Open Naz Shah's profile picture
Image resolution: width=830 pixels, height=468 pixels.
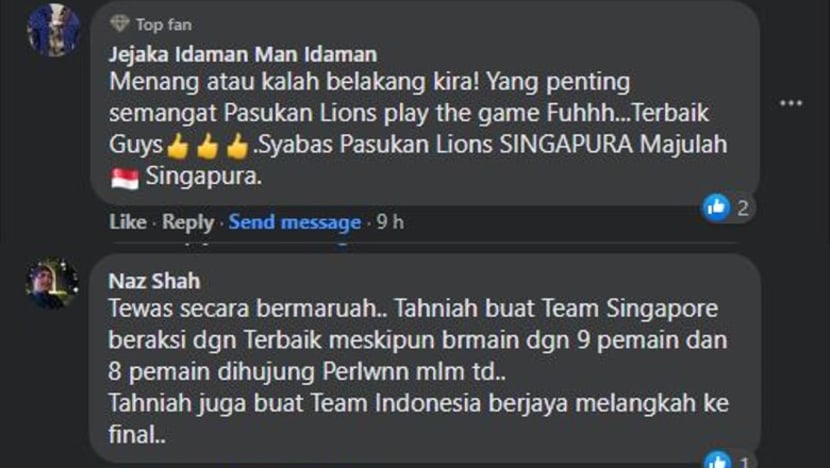point(52,283)
